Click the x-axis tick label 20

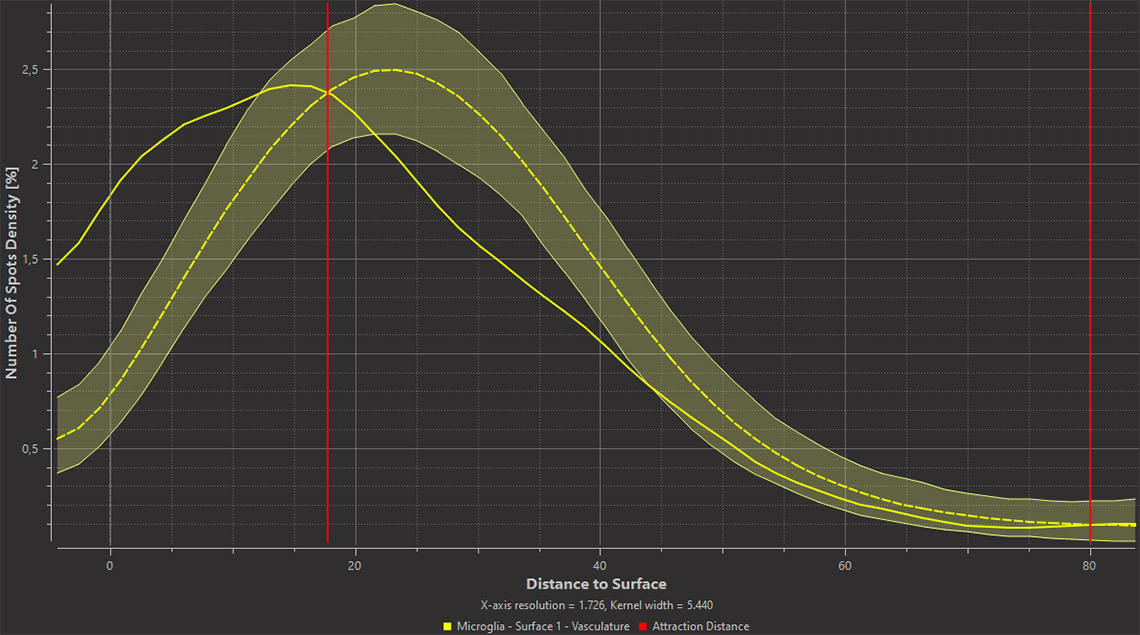pos(355,566)
